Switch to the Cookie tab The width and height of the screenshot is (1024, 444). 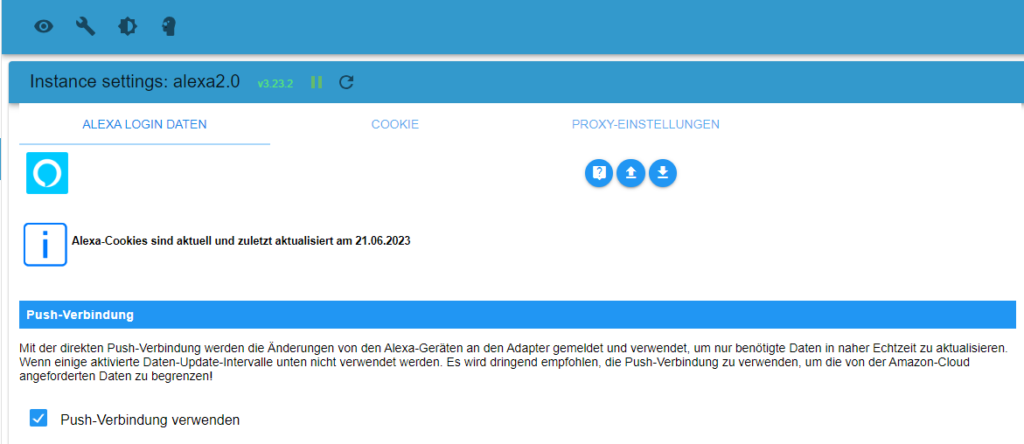(x=395, y=124)
